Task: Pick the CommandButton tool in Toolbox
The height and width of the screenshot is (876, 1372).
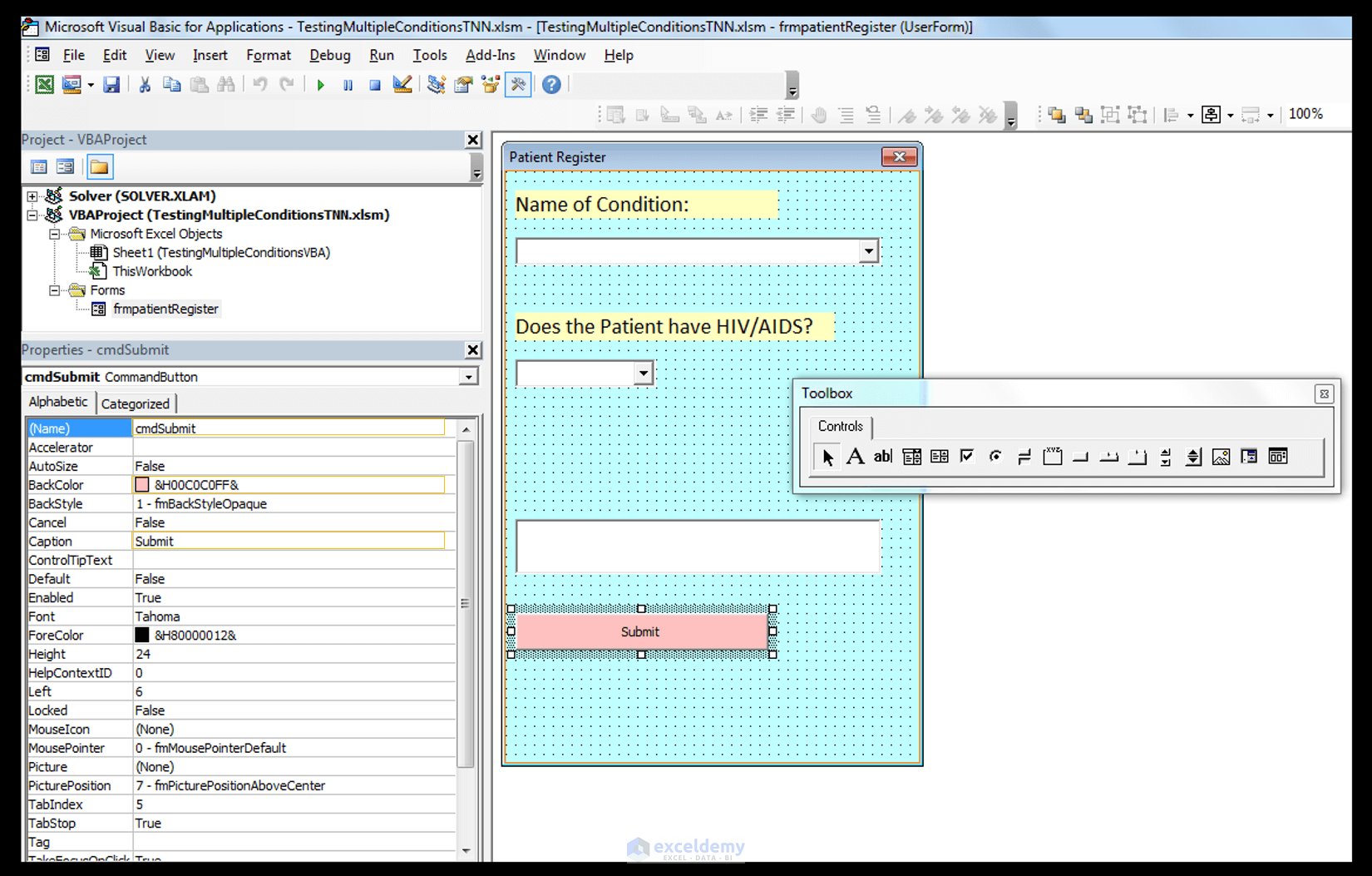Action: [1080, 457]
